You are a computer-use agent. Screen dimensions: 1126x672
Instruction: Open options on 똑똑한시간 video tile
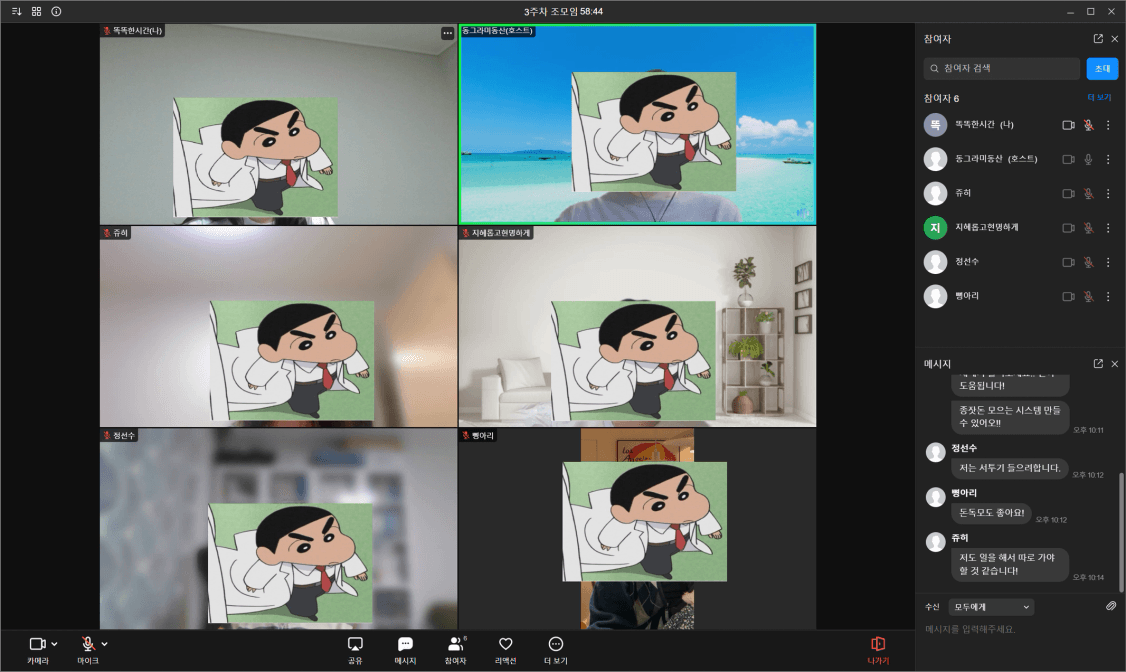(x=447, y=33)
